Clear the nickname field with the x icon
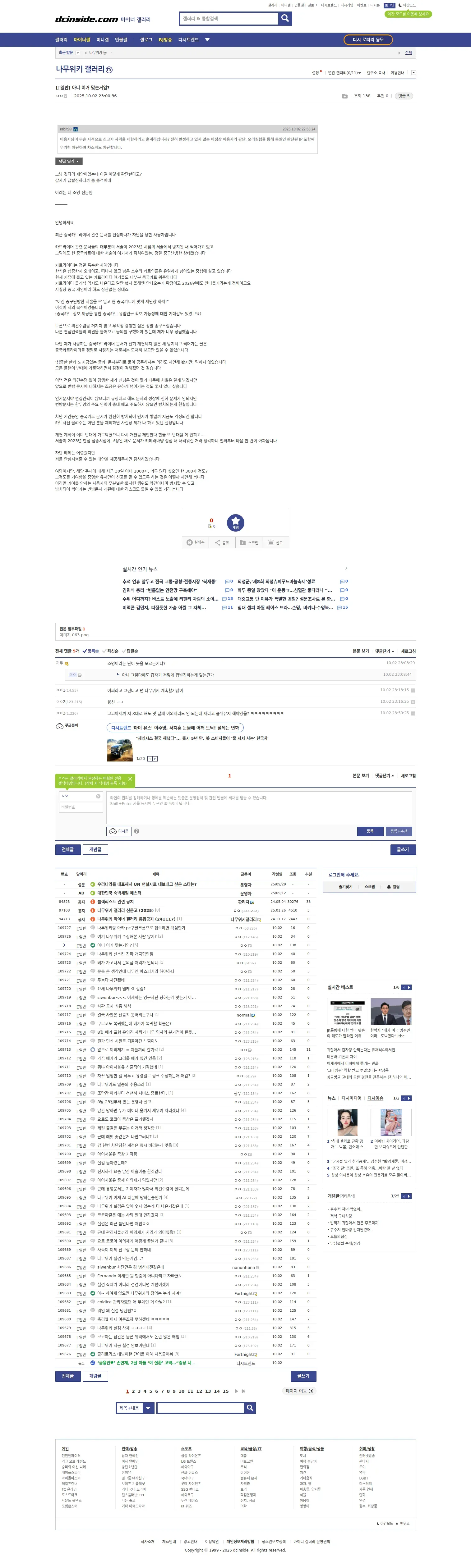The image size is (471, 1568). pyautogui.click(x=98, y=796)
